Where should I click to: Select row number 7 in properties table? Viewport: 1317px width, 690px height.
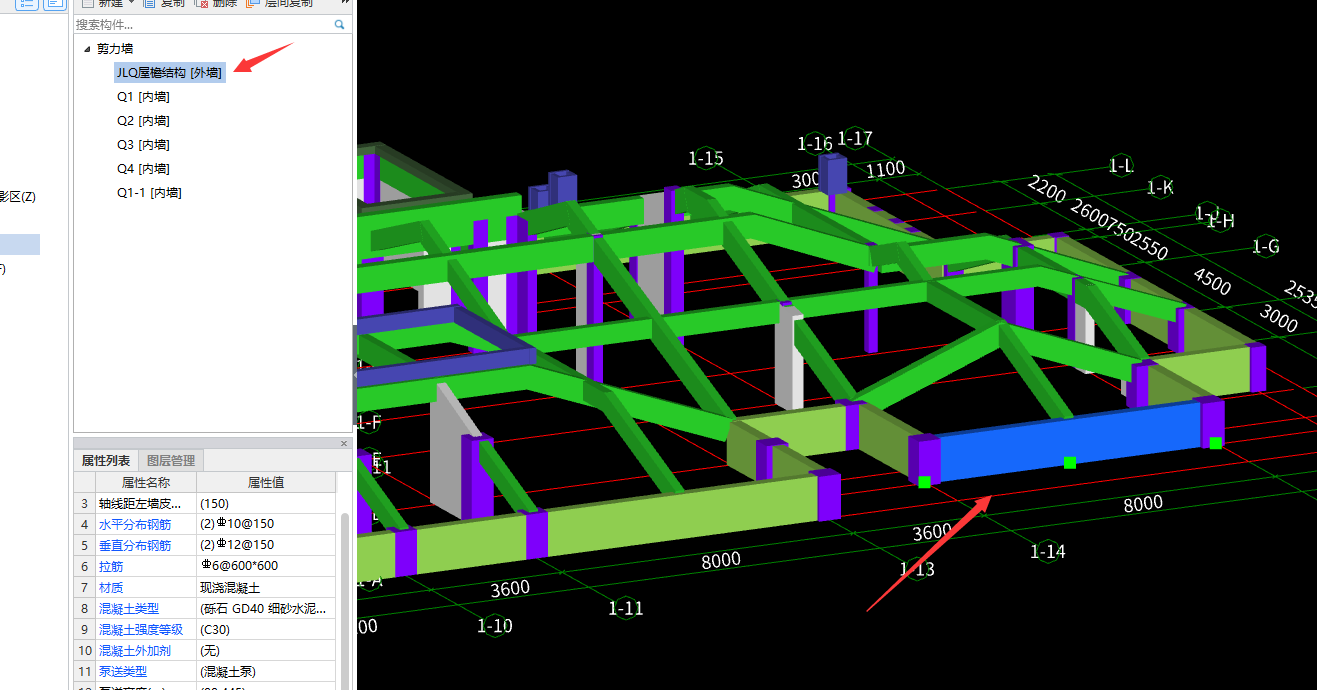click(85, 587)
